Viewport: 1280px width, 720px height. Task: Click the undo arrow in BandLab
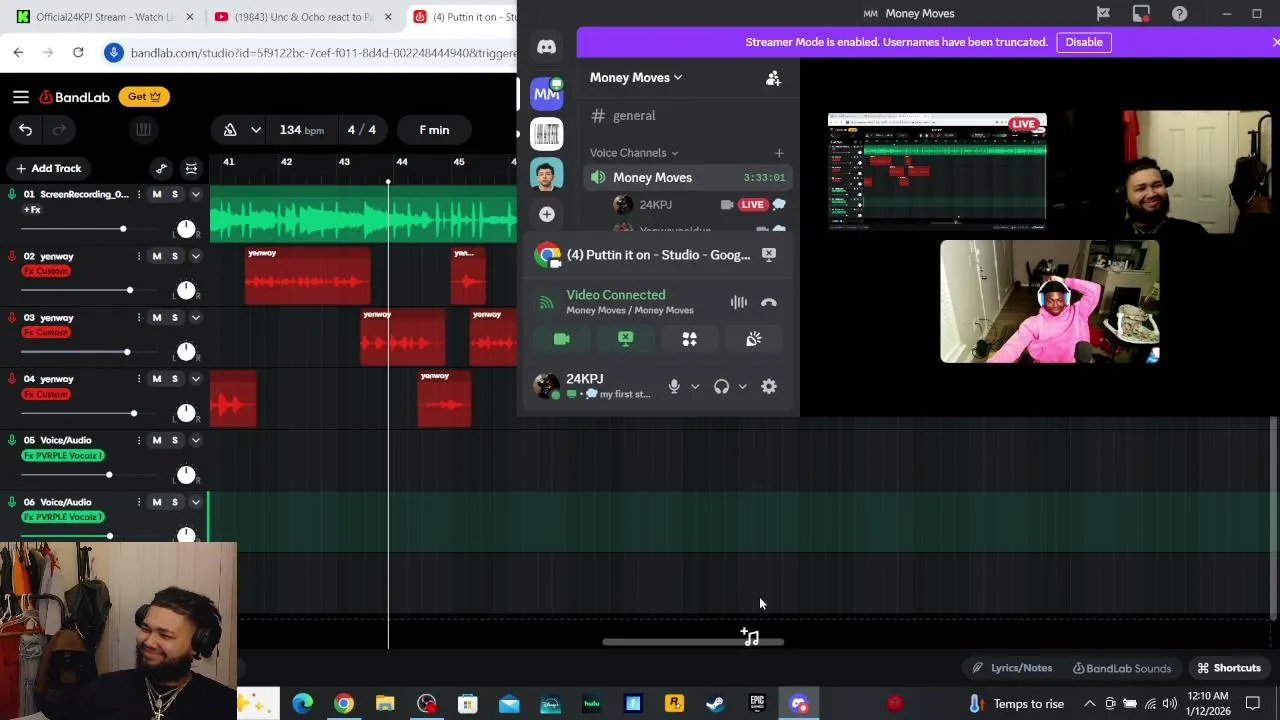[25, 130]
